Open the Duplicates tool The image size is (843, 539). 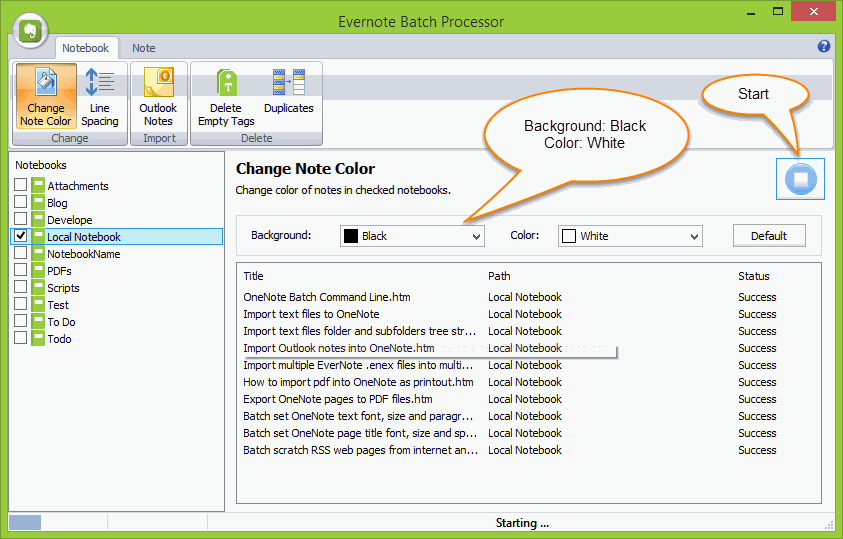(x=289, y=91)
